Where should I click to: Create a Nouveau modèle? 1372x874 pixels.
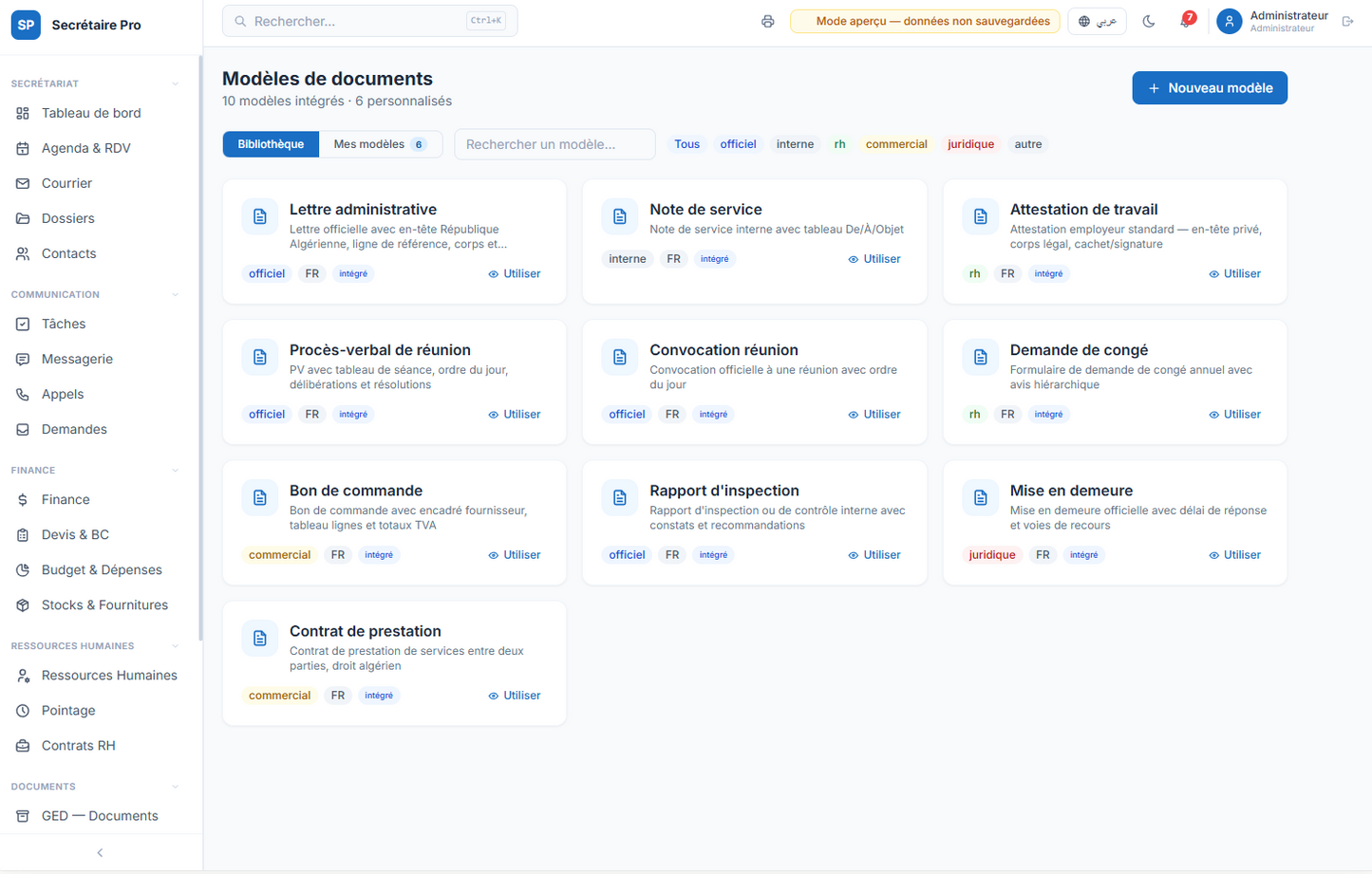click(1210, 88)
